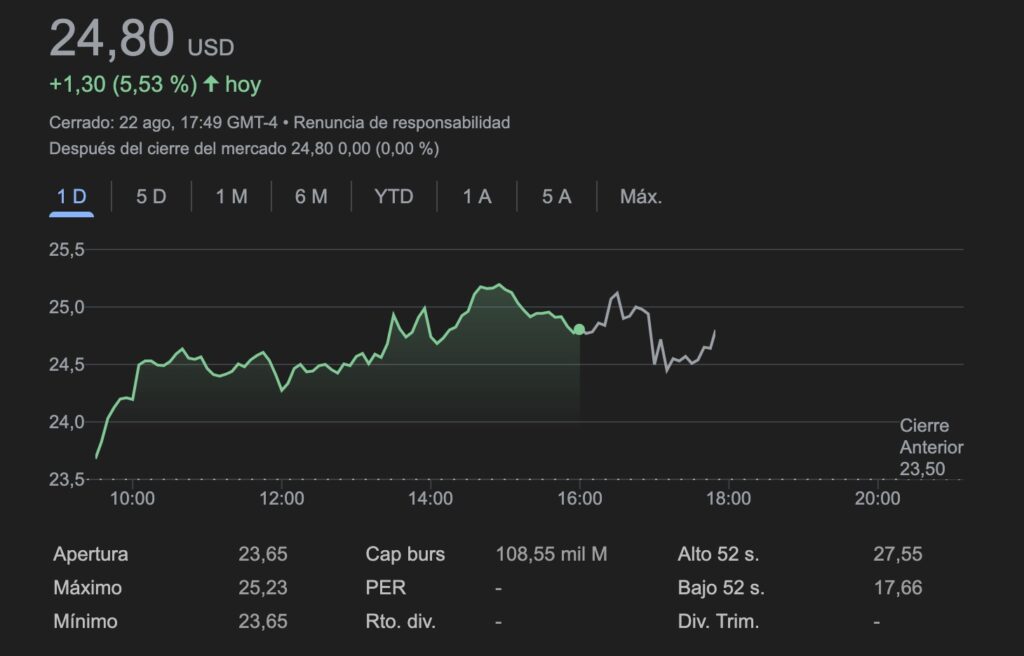The image size is (1024, 656).
Task: Click the Mínimo label
Action: 86,621
